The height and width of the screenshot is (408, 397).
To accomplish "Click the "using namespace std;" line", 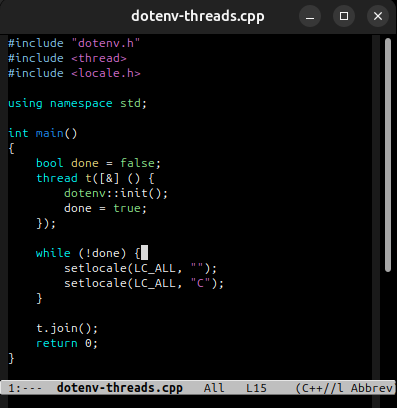I will (x=77, y=103).
